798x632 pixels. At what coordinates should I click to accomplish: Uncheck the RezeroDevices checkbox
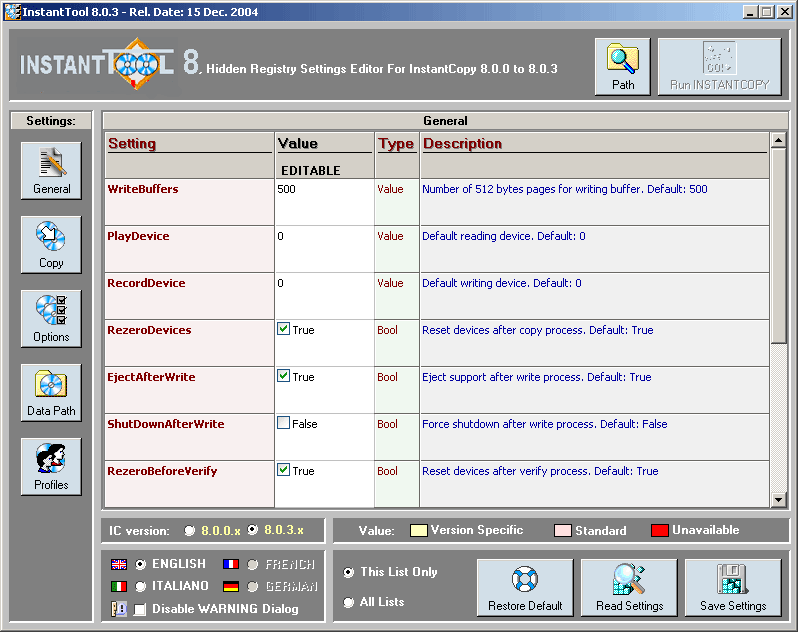tap(284, 329)
